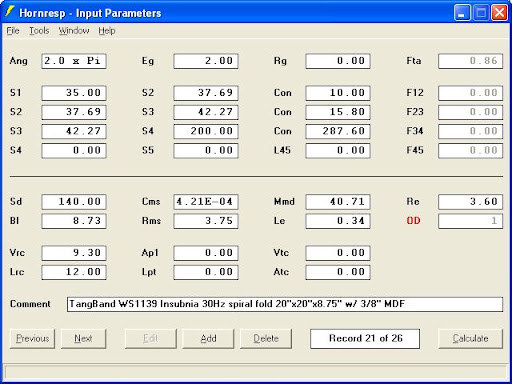512x384 pixels.
Task: Open the Tools menu
Action: coord(39,31)
